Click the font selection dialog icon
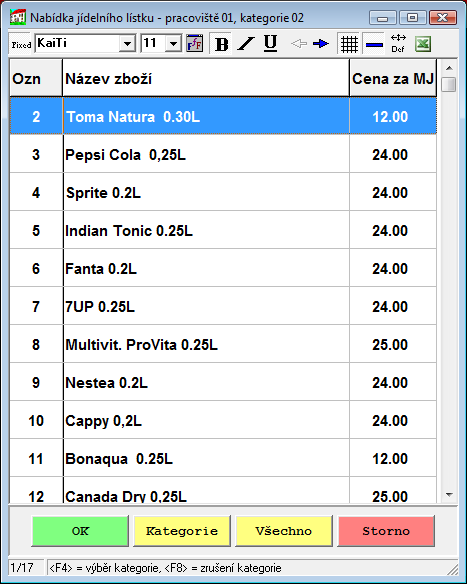The height and width of the screenshot is (584, 467). coord(194,44)
